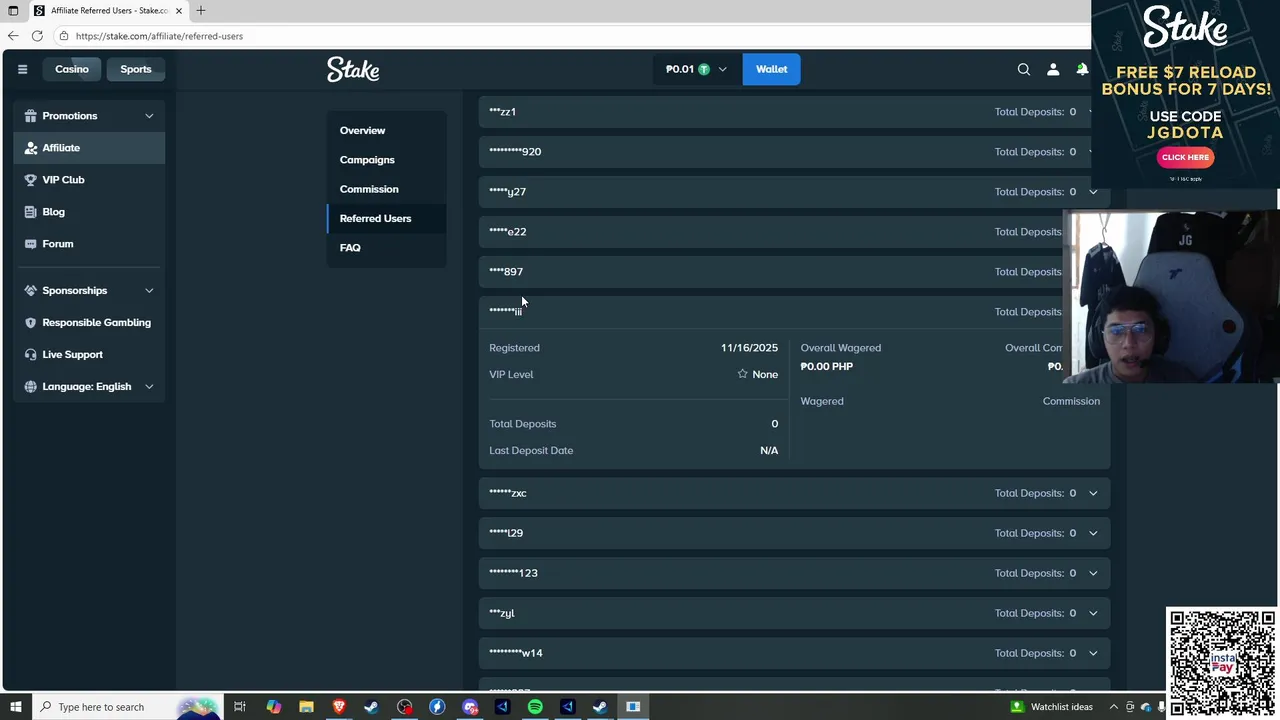Viewport: 1280px width, 720px height.
Task: Click the Stake logo in header
Action: pyautogui.click(x=353, y=69)
